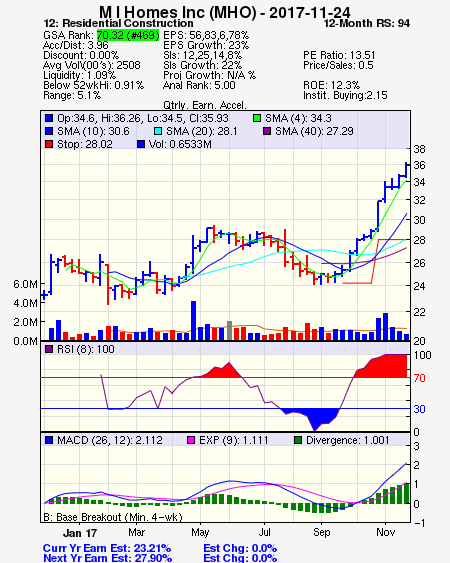
Task: Click the Vol: 0.6533M legend text
Action: tap(180, 144)
